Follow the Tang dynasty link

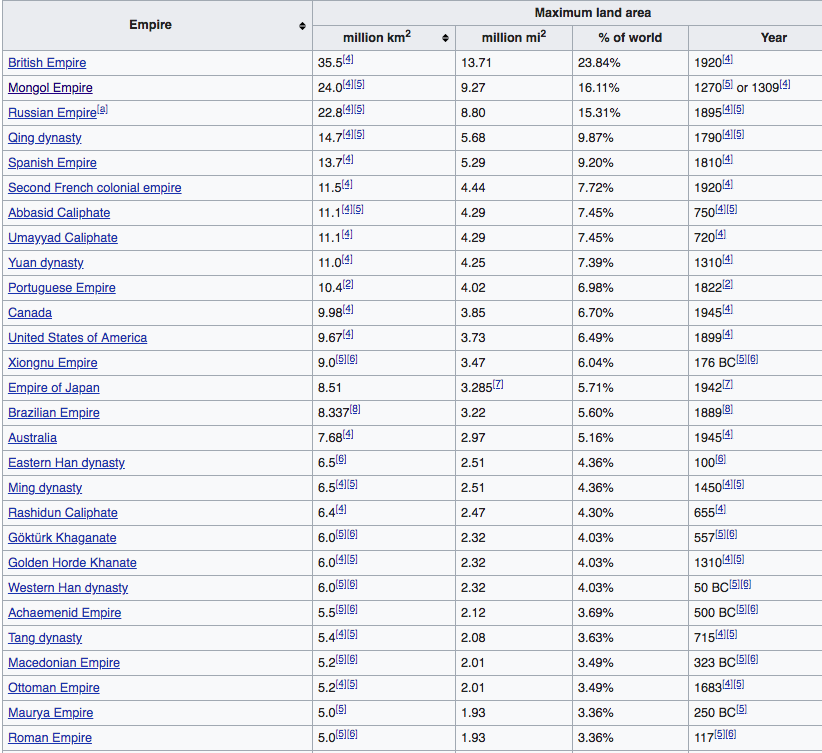(45, 638)
